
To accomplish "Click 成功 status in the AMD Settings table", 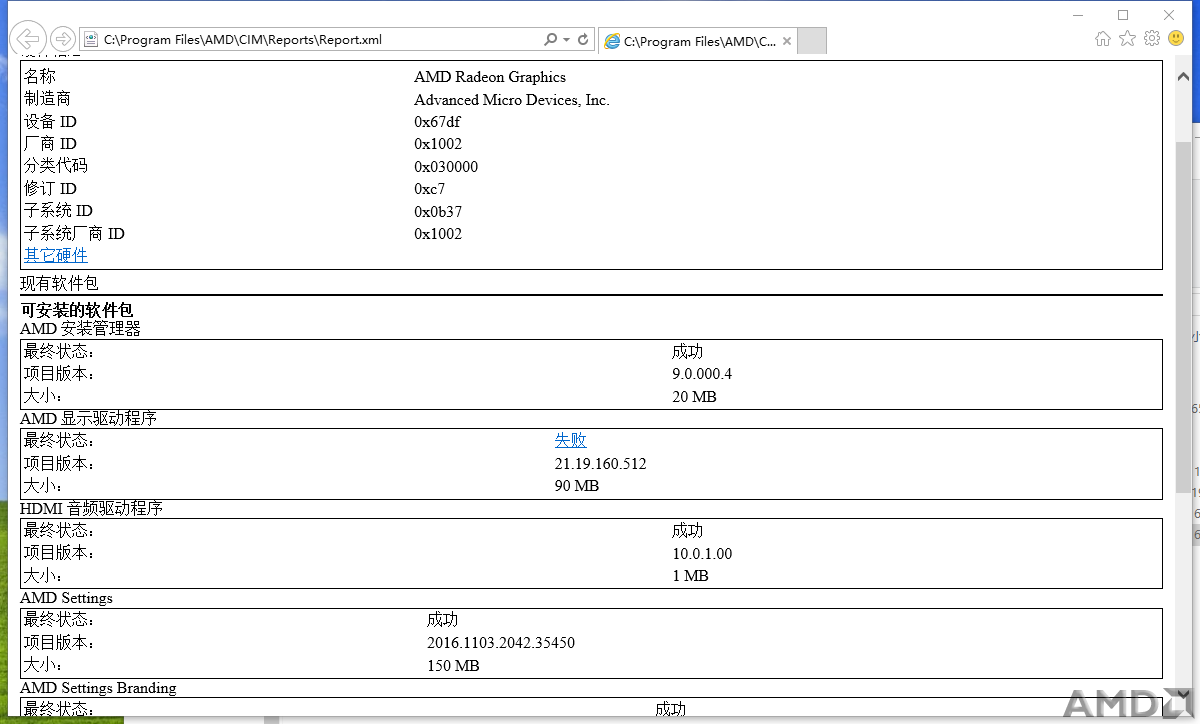I will click(x=443, y=620).
